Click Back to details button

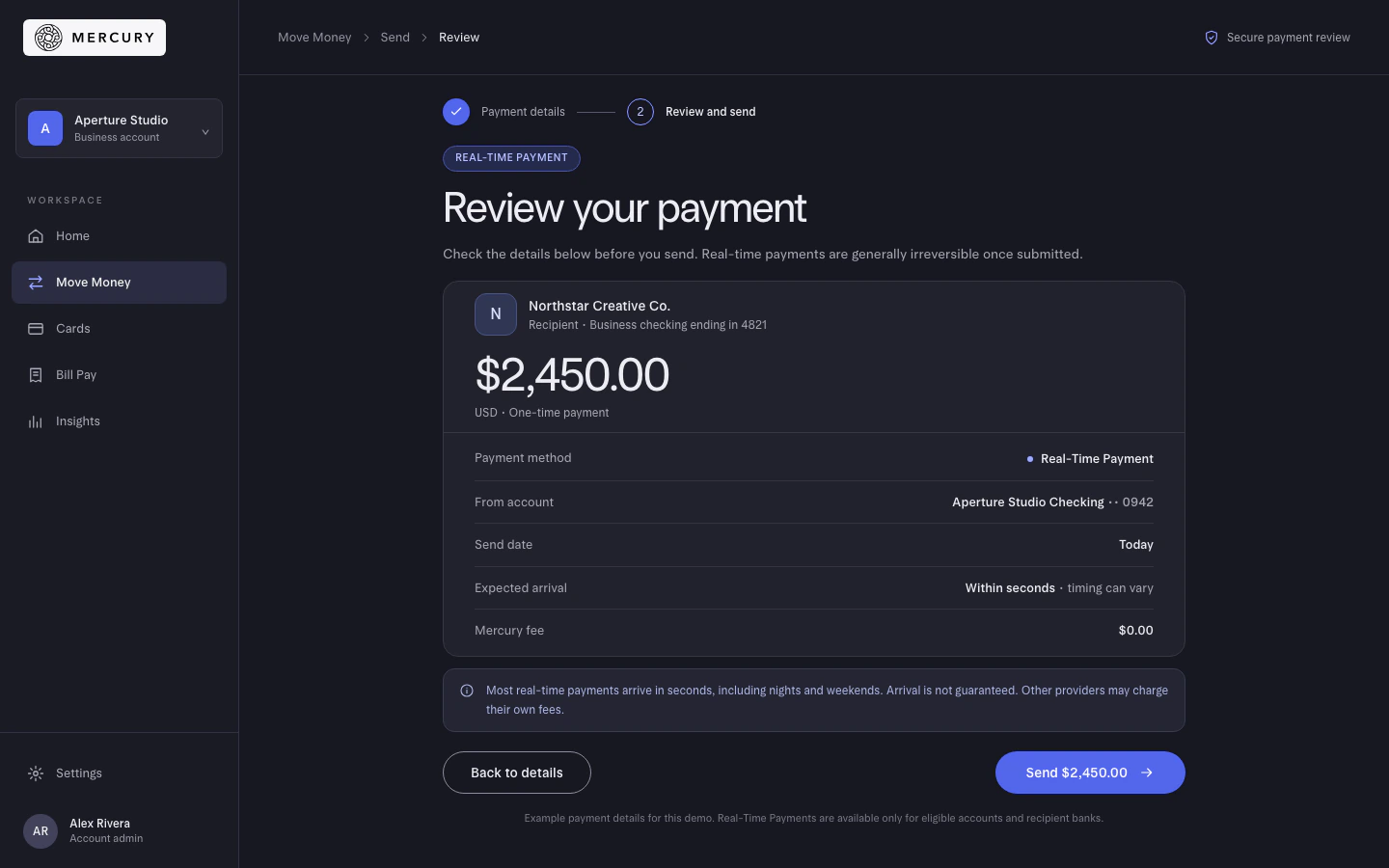coord(517,773)
